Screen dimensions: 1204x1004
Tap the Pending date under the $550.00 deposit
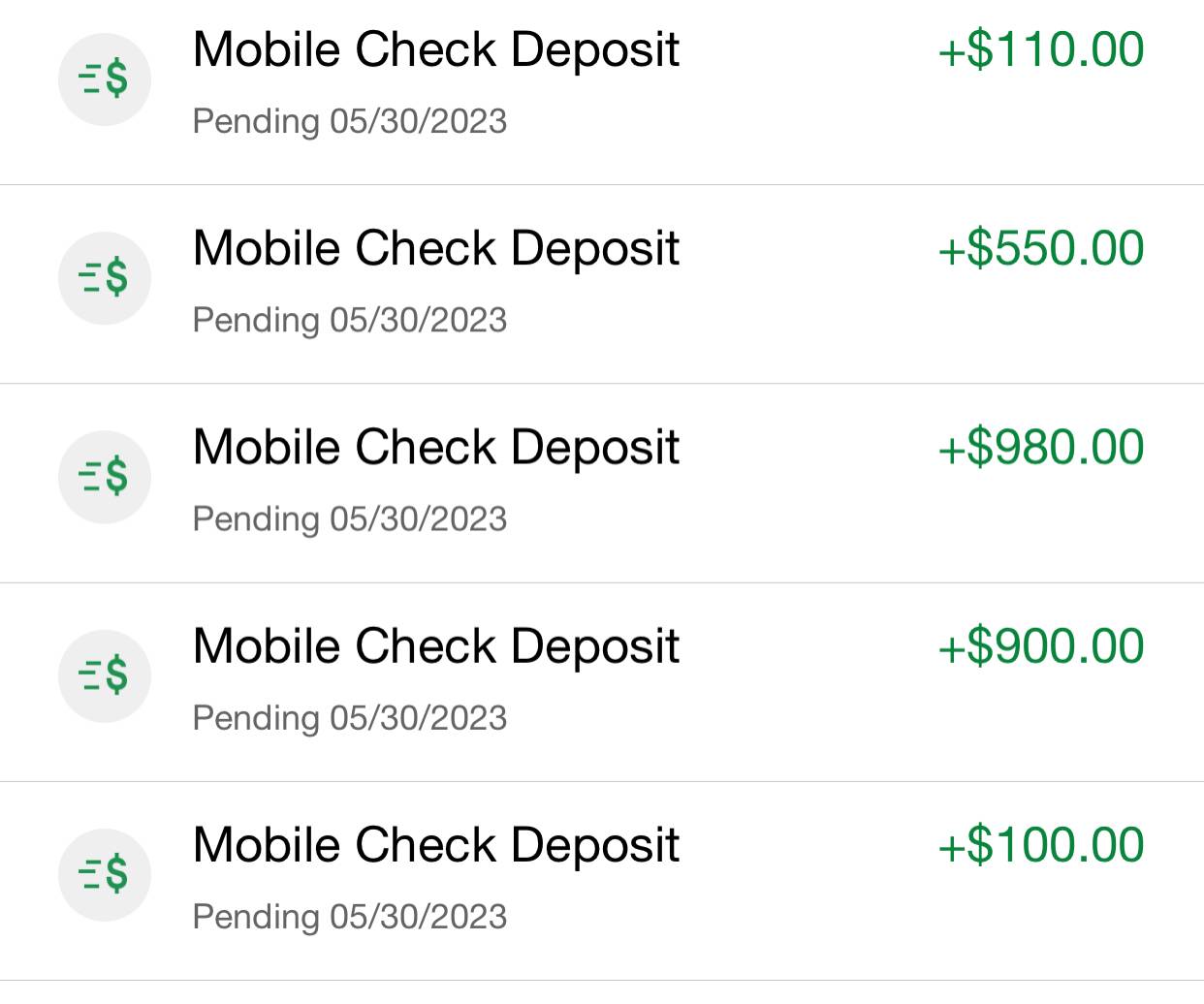(349, 321)
